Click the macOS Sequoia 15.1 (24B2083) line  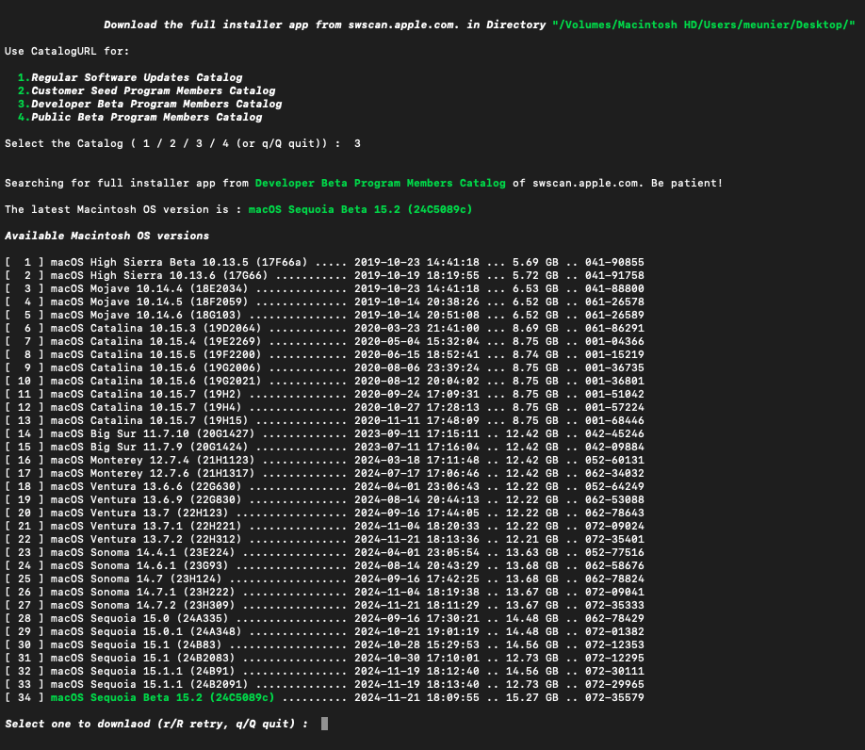click(x=324, y=658)
